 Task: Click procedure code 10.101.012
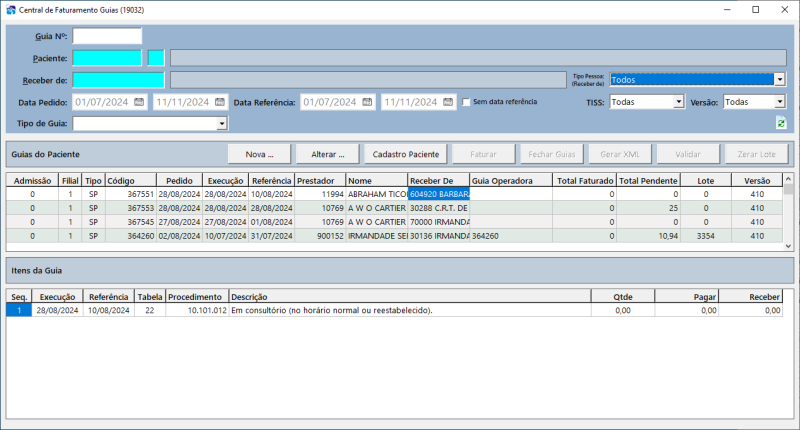pyautogui.click(x=197, y=310)
